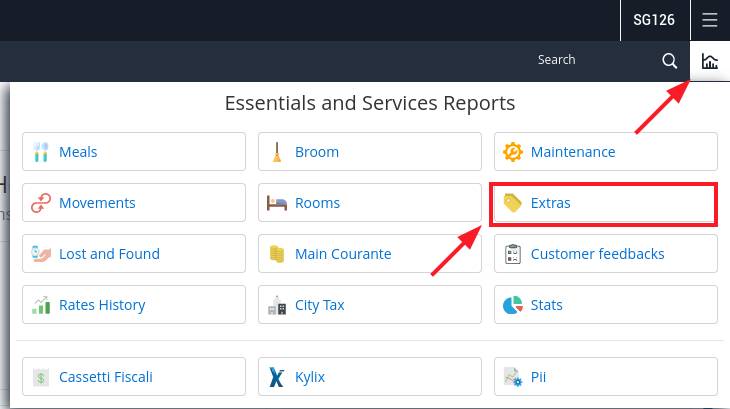Click the Kylix X logo icon

[x=277, y=377]
